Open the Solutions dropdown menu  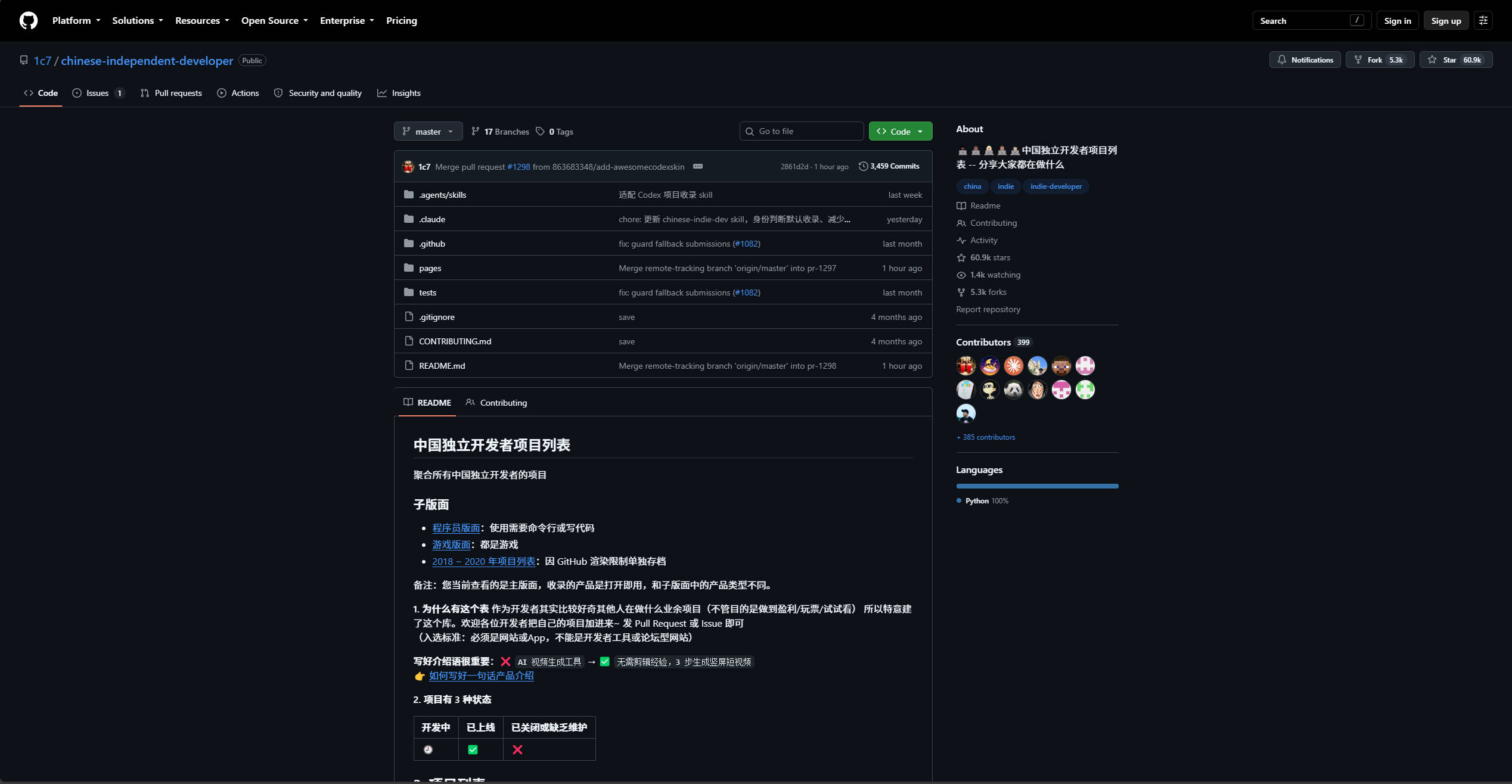tap(138, 20)
